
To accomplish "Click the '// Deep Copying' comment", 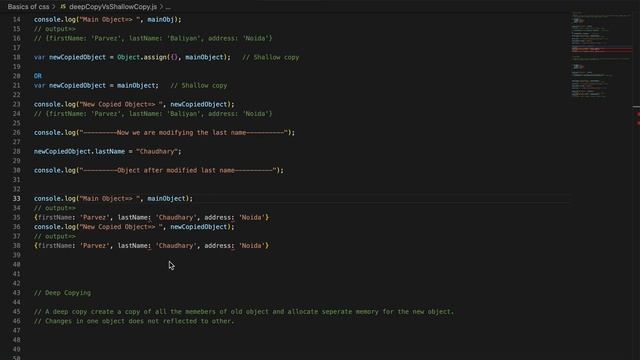I will [x=62, y=293].
